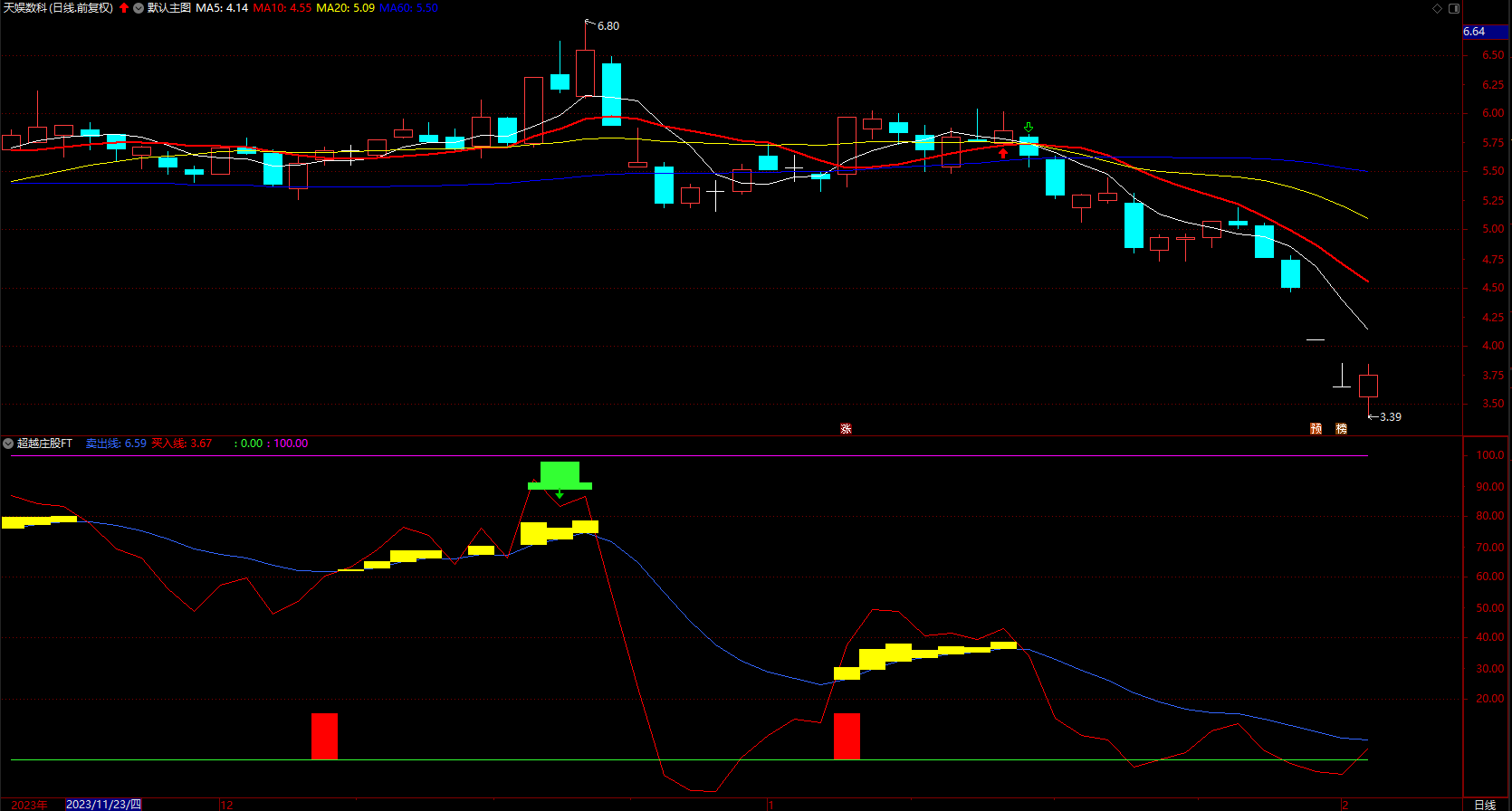Viewport: 1512px width, 811px height.
Task: Click the 5.00 price axis label
Action: tap(1493, 230)
